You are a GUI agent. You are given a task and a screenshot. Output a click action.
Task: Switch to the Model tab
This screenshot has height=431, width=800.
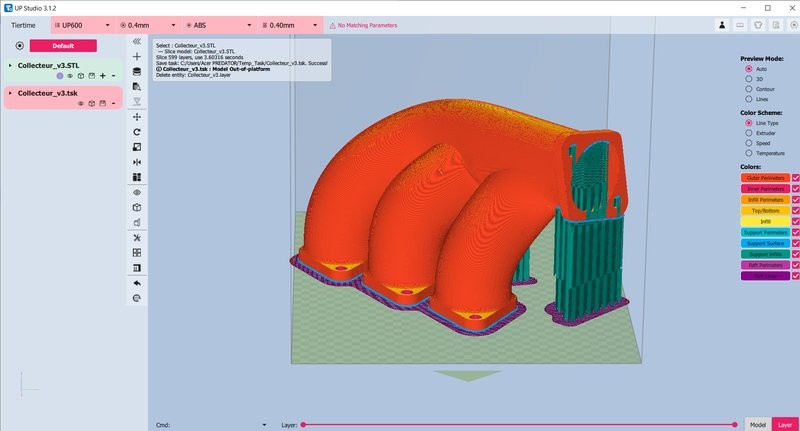click(757, 425)
